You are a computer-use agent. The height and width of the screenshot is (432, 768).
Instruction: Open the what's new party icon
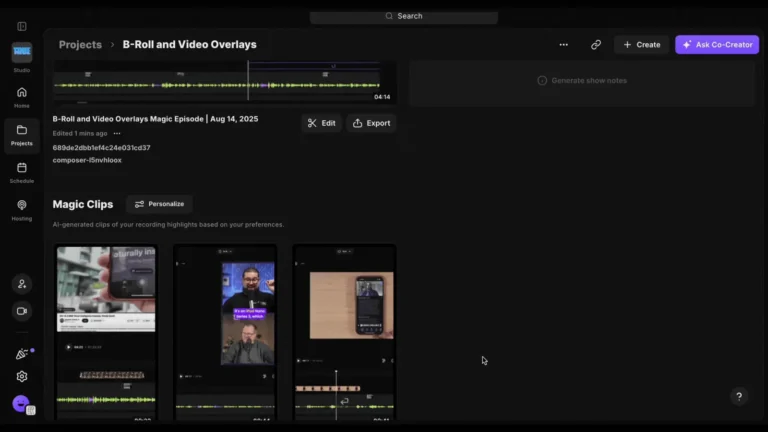(x=22, y=354)
